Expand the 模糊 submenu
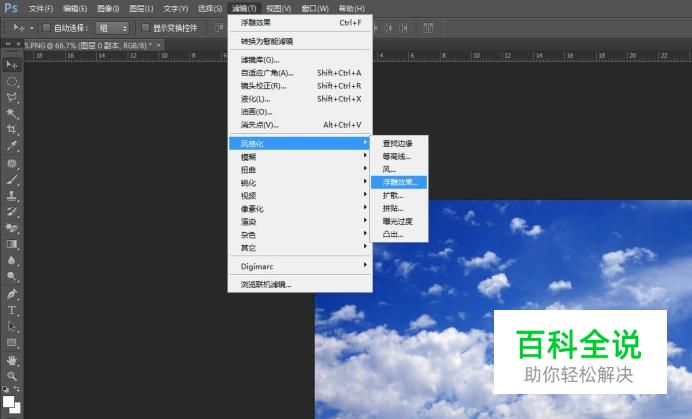This screenshot has width=692, height=419. [300, 156]
